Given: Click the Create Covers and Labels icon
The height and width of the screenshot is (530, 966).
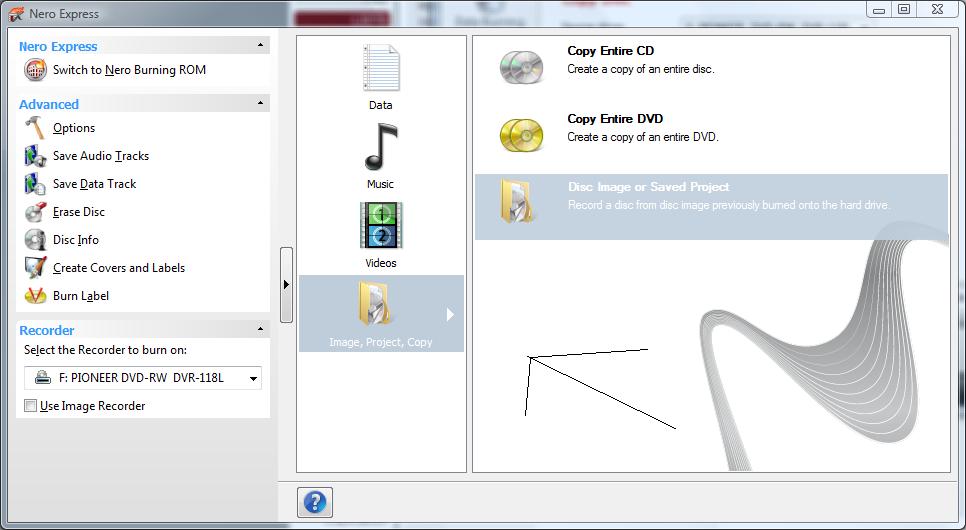Looking at the screenshot, I should [x=35, y=267].
